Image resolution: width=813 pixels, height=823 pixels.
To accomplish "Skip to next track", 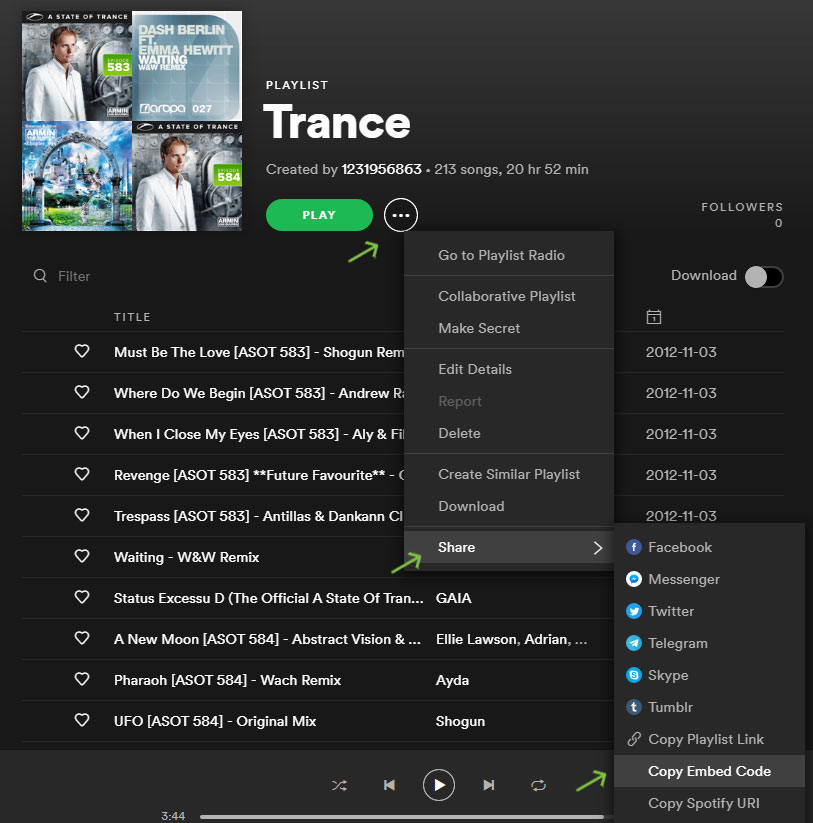I will tap(489, 785).
